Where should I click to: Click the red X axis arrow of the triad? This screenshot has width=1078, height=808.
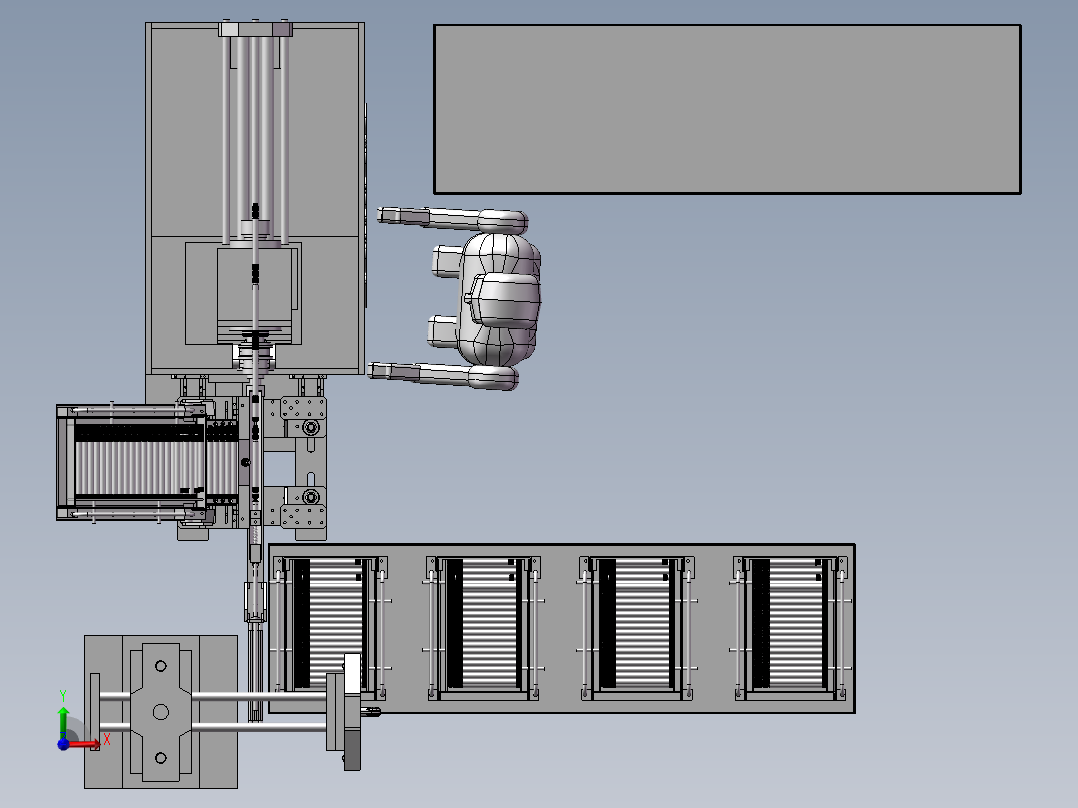[84, 744]
